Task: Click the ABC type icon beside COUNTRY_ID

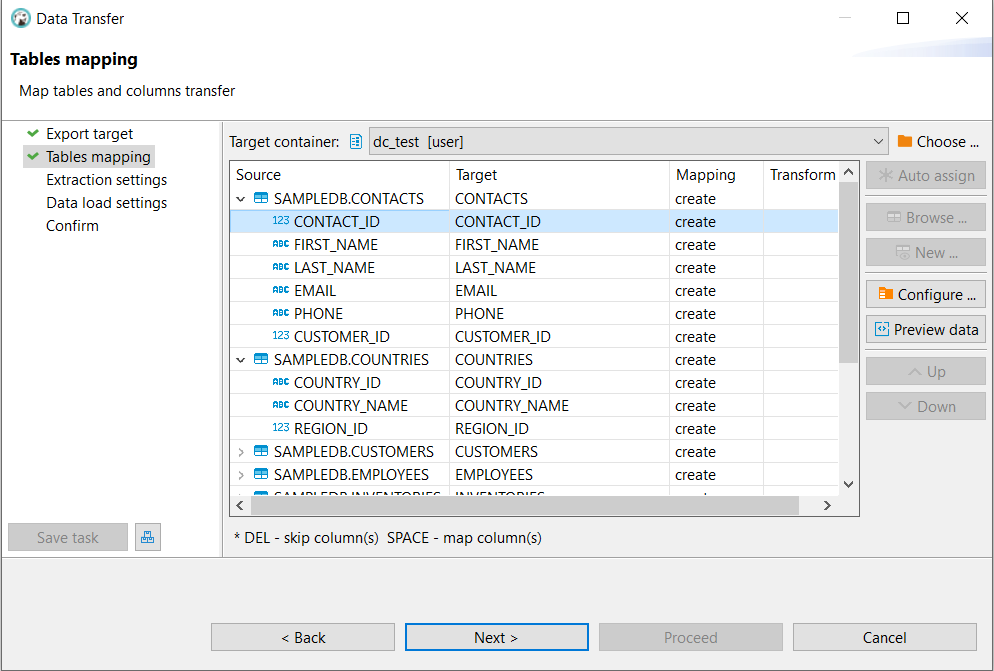Action: [x=281, y=382]
